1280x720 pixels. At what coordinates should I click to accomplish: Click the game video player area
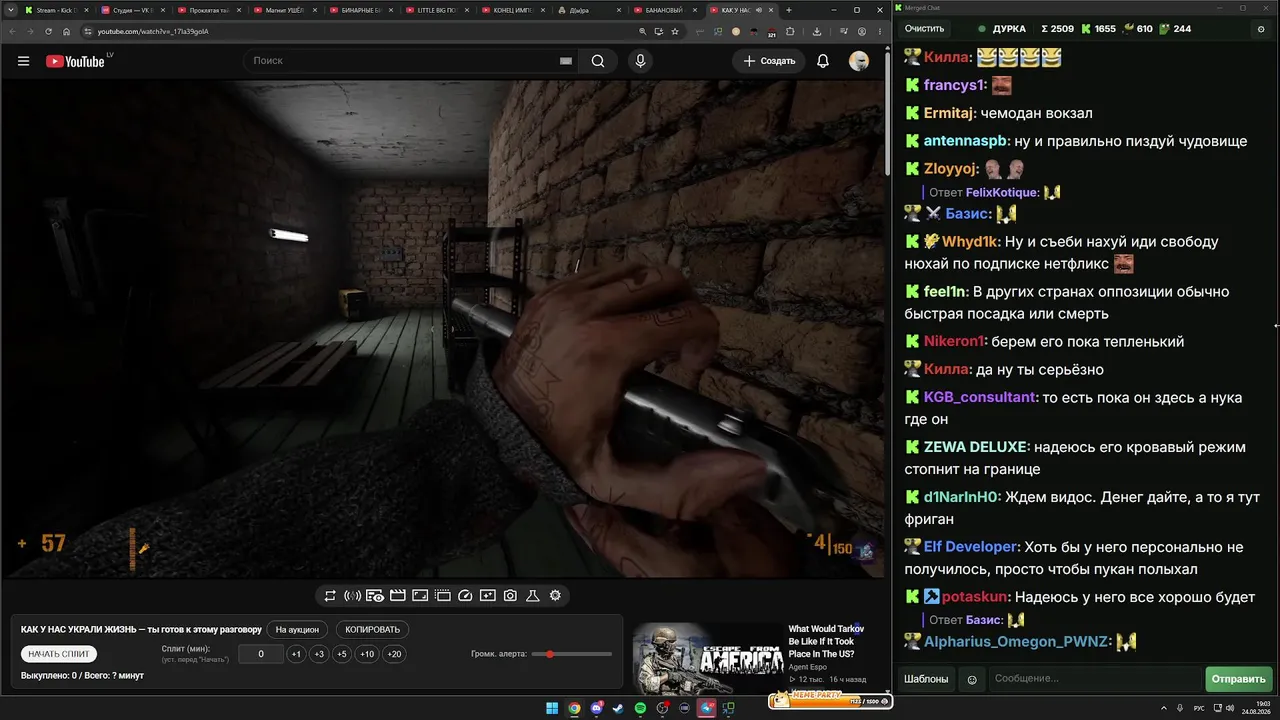[443, 329]
